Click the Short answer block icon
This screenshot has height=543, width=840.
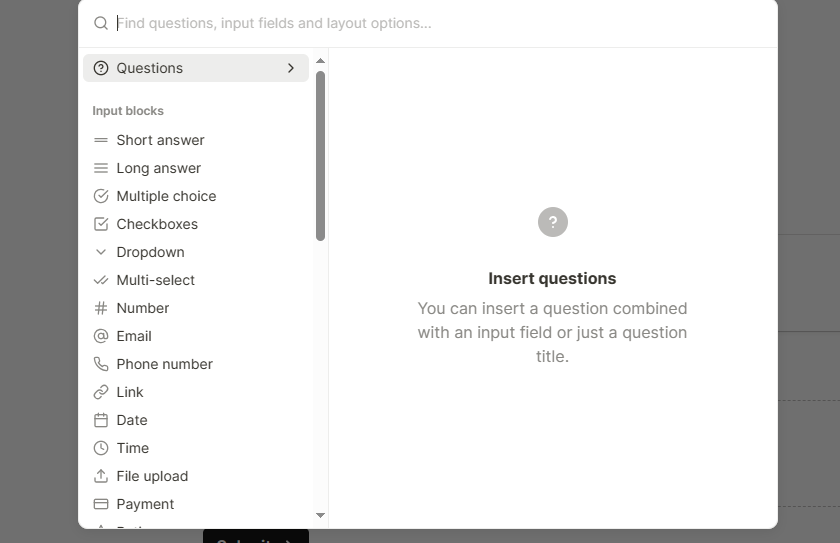[100, 140]
